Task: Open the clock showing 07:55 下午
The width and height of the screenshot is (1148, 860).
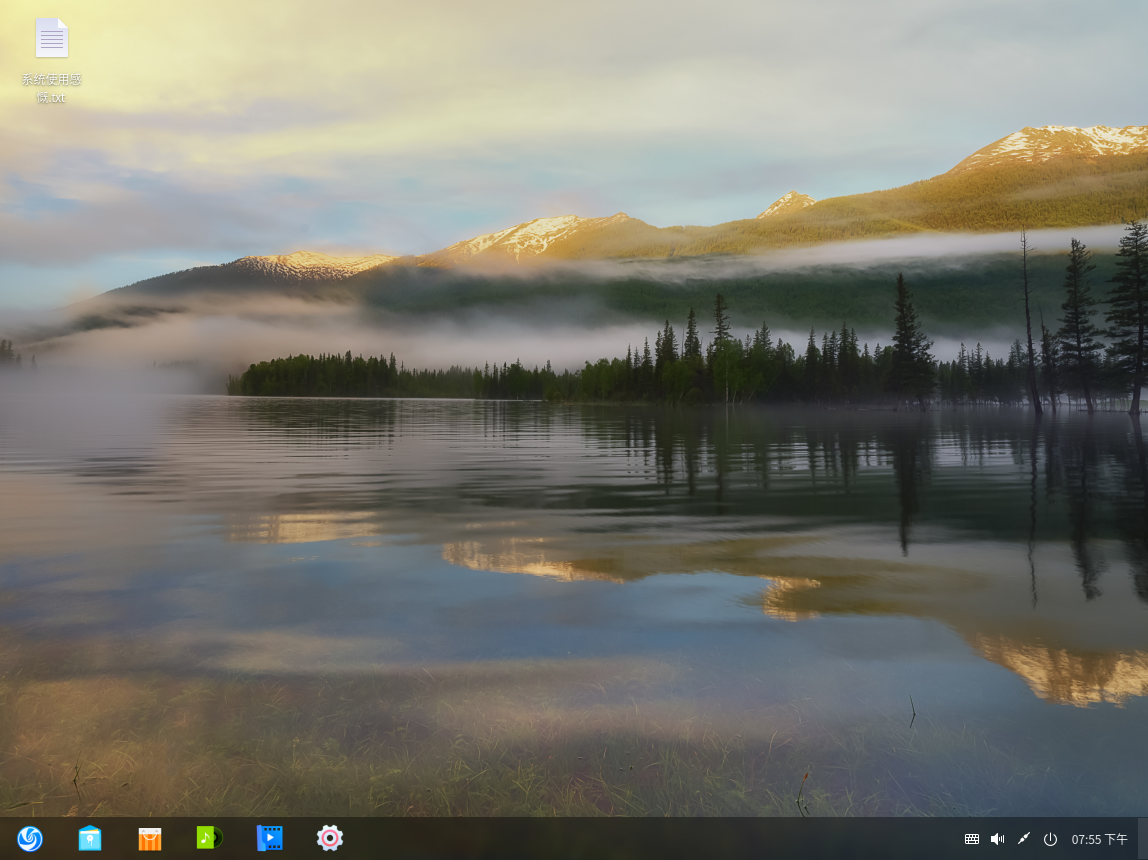Action: point(1099,840)
